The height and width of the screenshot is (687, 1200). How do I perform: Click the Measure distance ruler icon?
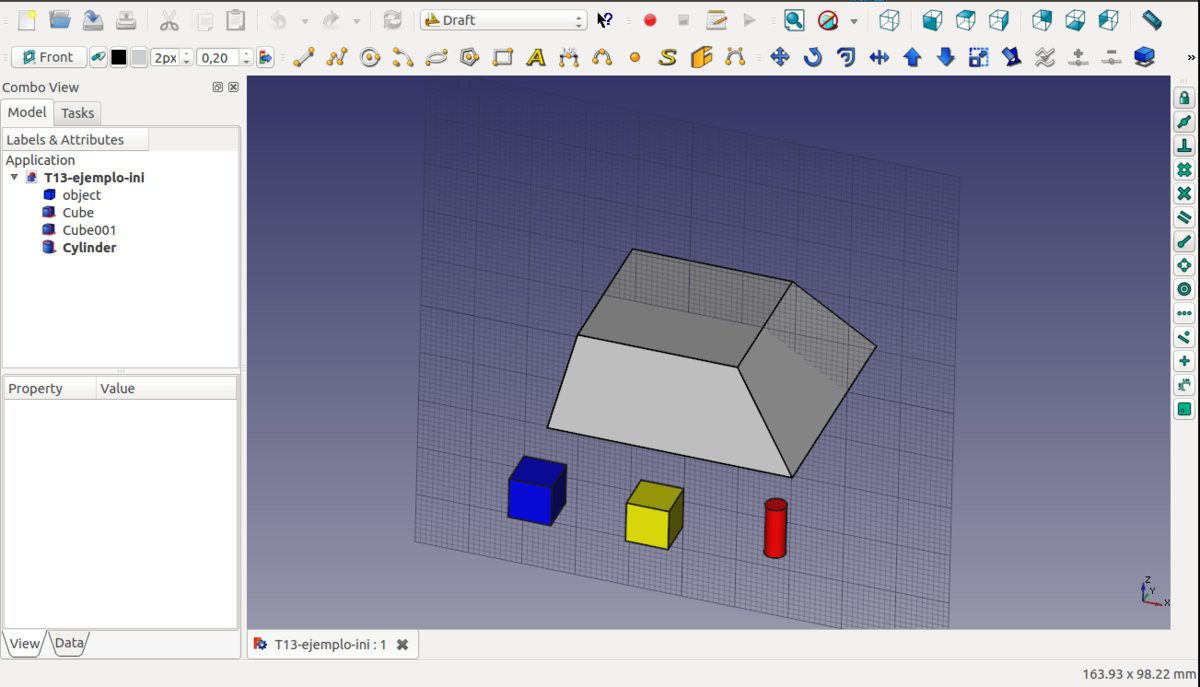1152,20
